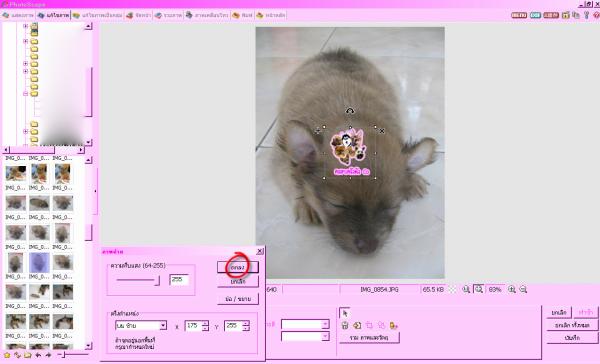Click the shrink / enlarge button in dialog
Image resolution: width=600 pixels, height=364 pixels.
tap(238, 299)
